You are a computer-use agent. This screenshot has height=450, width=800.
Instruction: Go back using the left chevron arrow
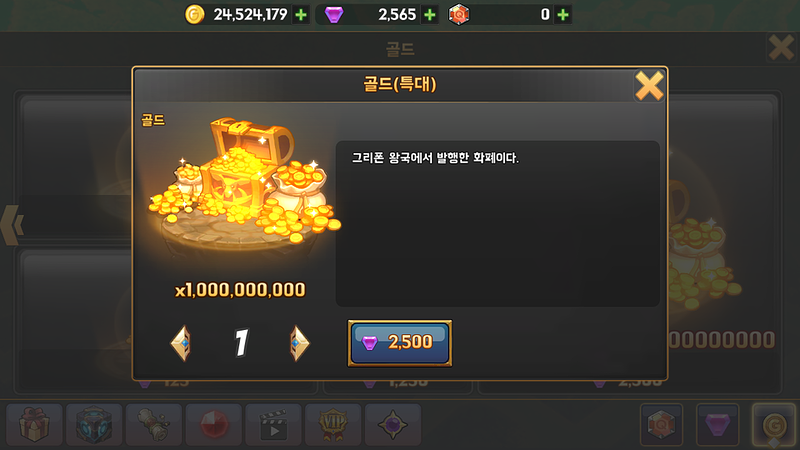(x=12, y=224)
